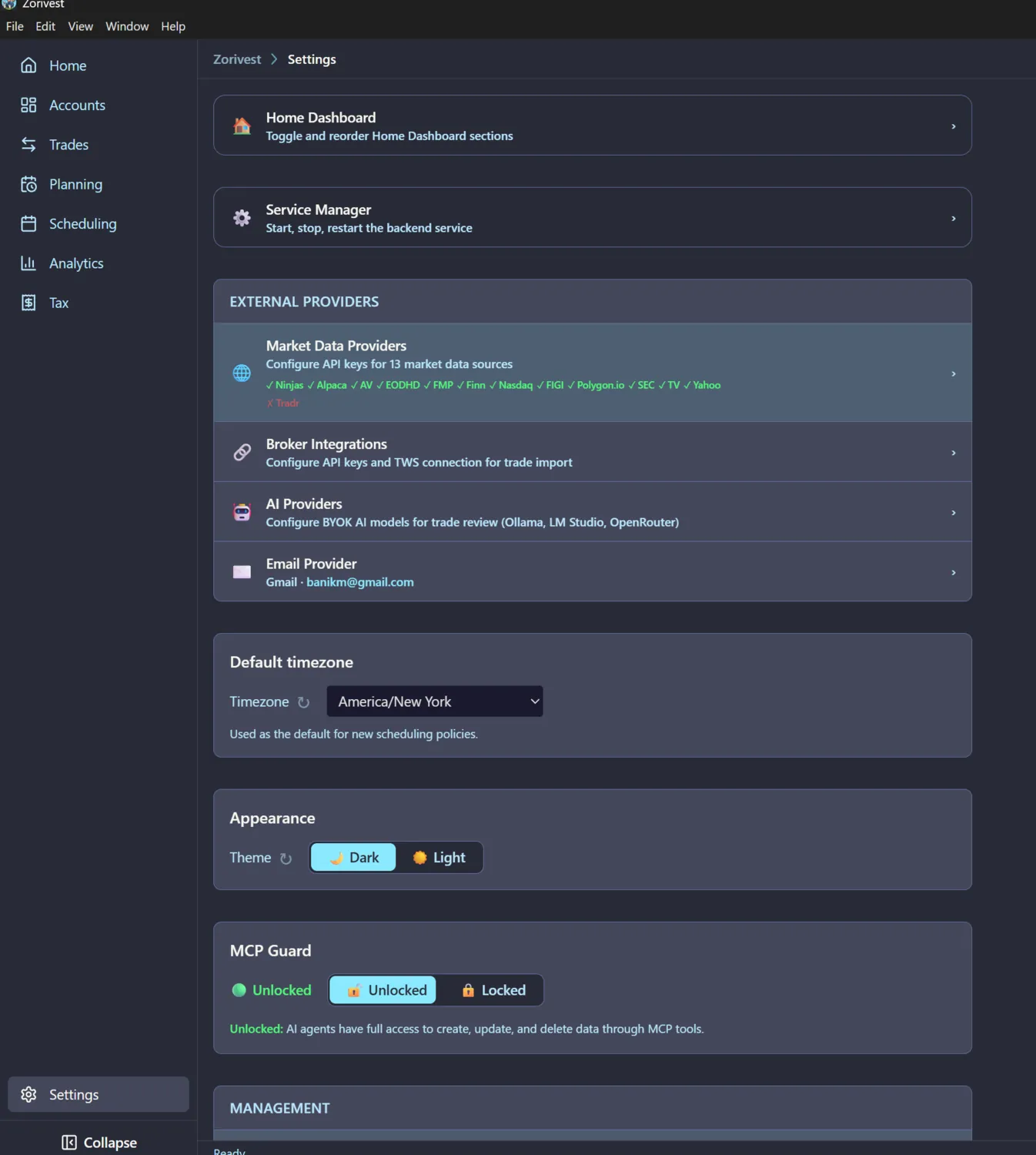This screenshot has height=1155, width=1036.
Task: Switch theme to Light
Action: pyautogui.click(x=439, y=858)
